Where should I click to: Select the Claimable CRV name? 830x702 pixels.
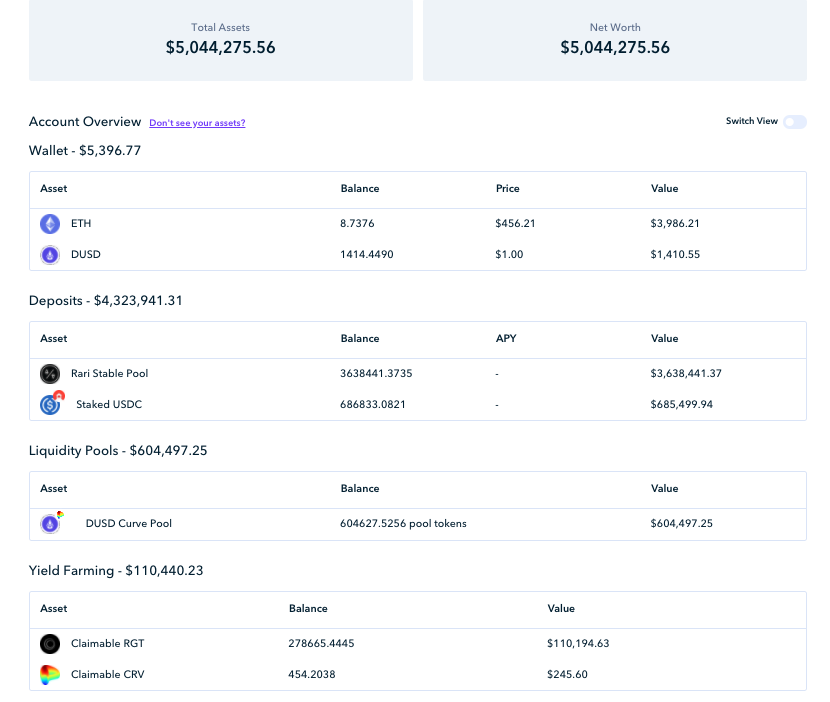[x=107, y=674]
